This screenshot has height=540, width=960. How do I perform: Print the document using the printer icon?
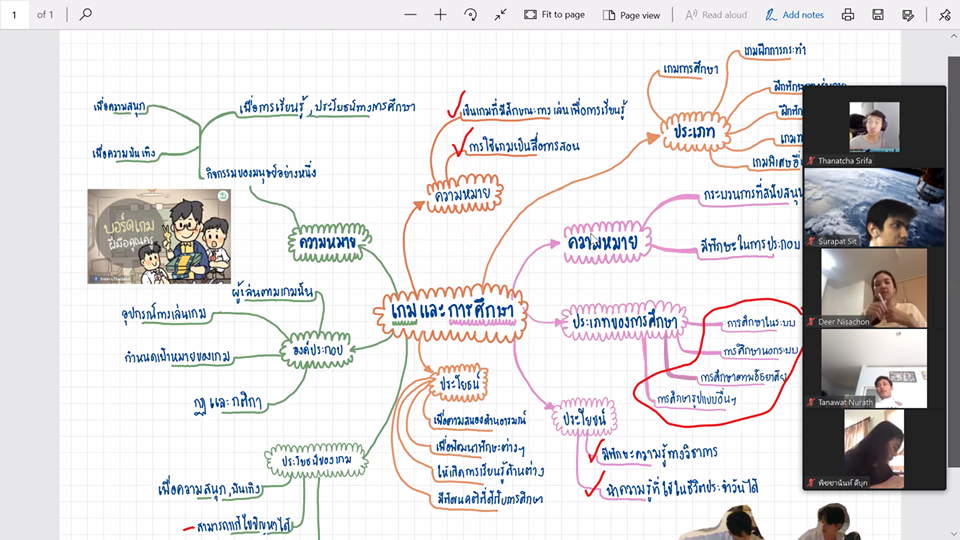point(848,15)
